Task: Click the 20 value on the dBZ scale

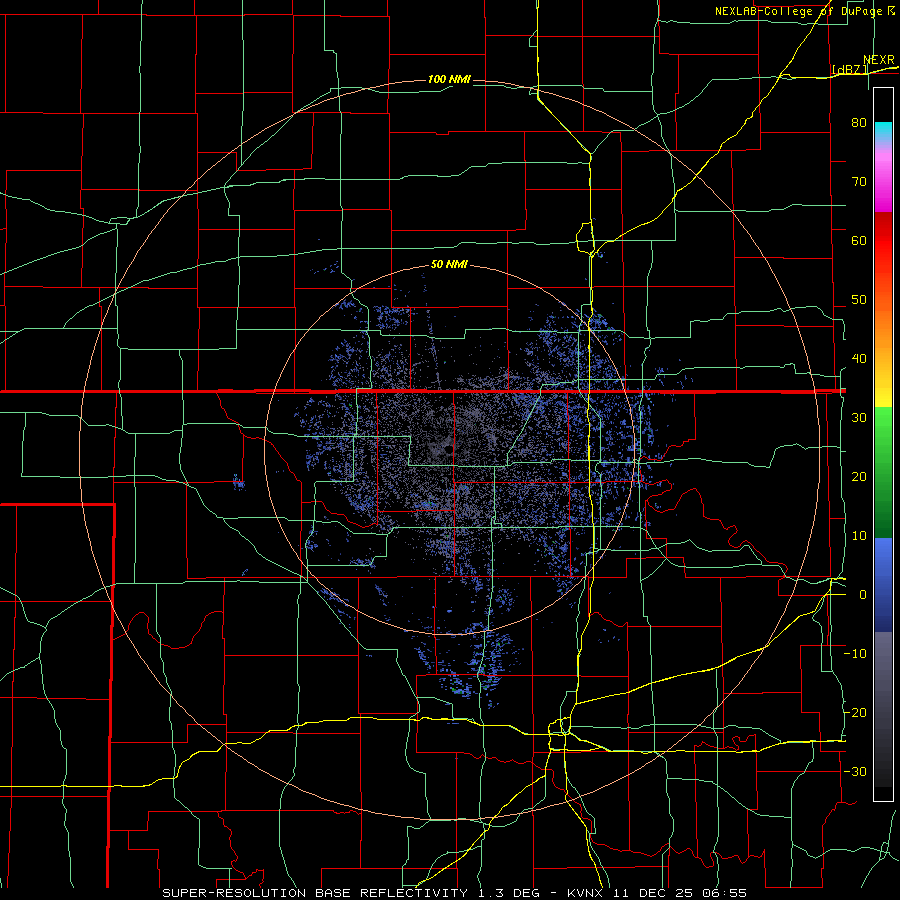Action: (x=859, y=477)
